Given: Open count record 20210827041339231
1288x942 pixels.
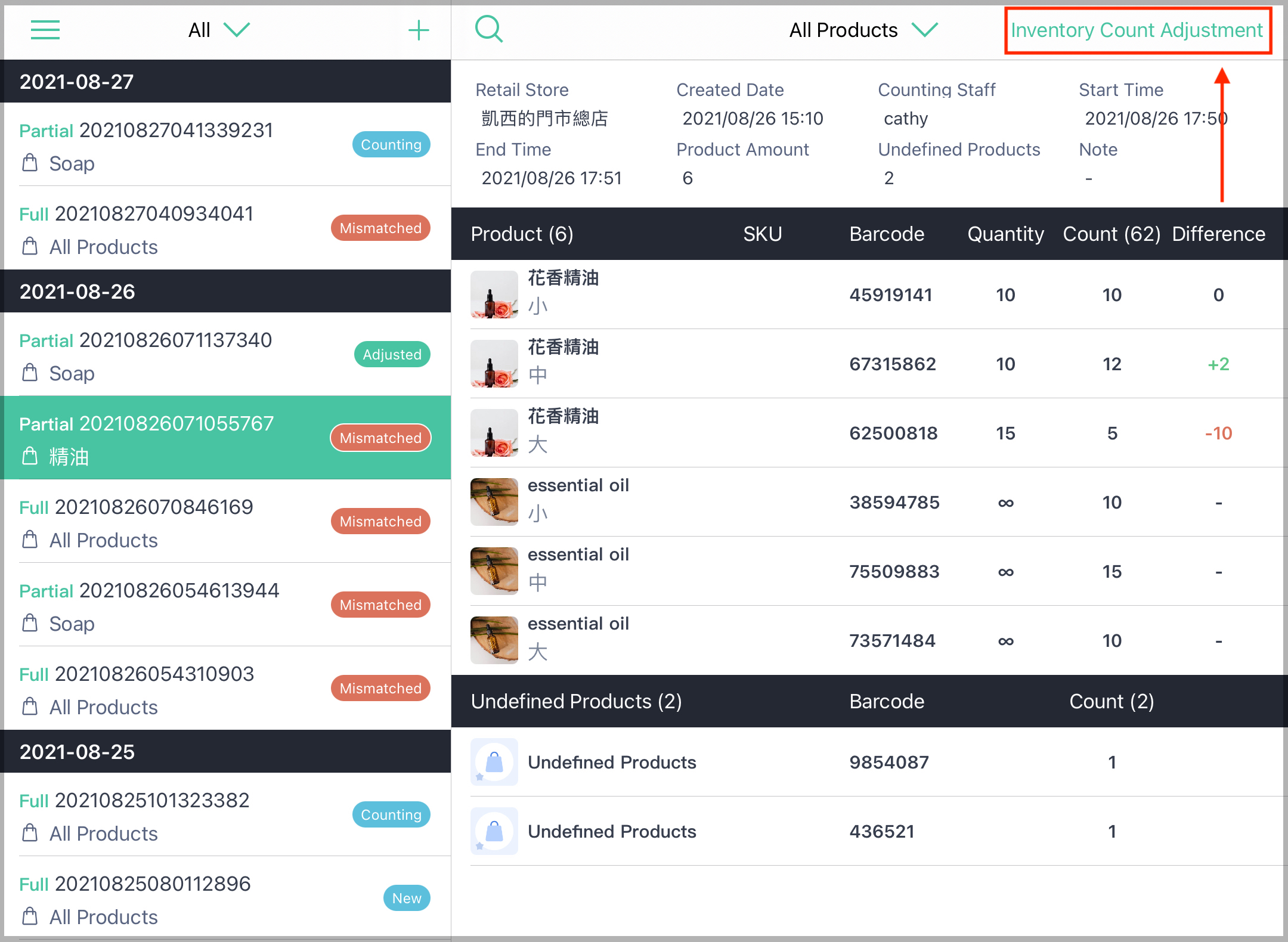Looking at the screenshot, I should coord(225,144).
